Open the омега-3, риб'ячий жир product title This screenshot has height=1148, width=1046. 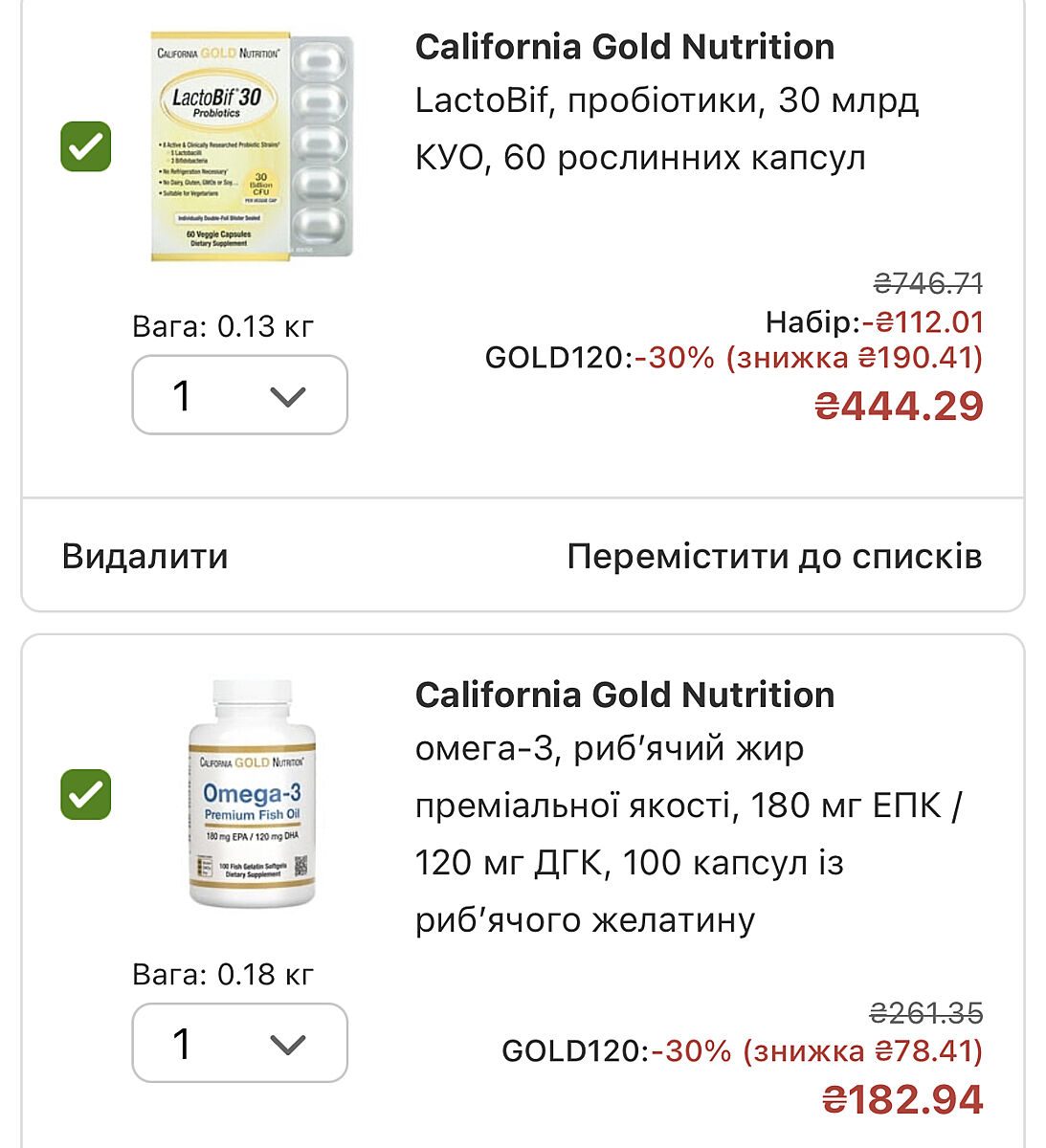pyautogui.click(x=687, y=833)
